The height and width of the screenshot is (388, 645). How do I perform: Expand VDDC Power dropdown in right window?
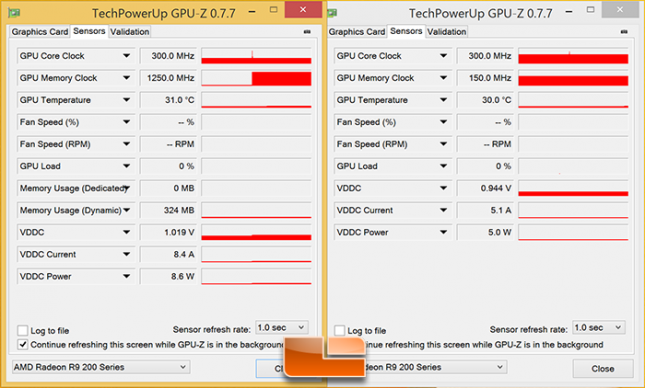pyautogui.click(x=443, y=232)
